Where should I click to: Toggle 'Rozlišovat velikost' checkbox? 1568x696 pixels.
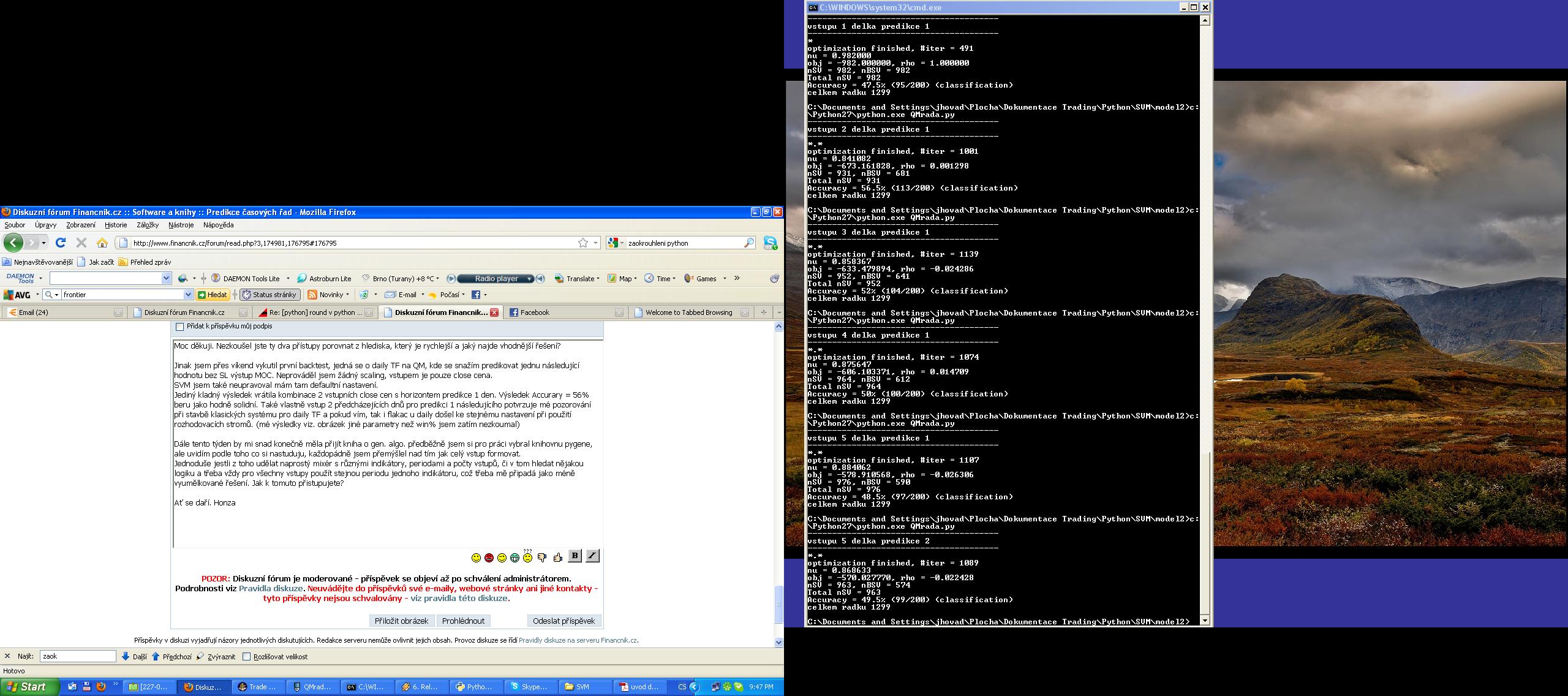click(x=246, y=656)
